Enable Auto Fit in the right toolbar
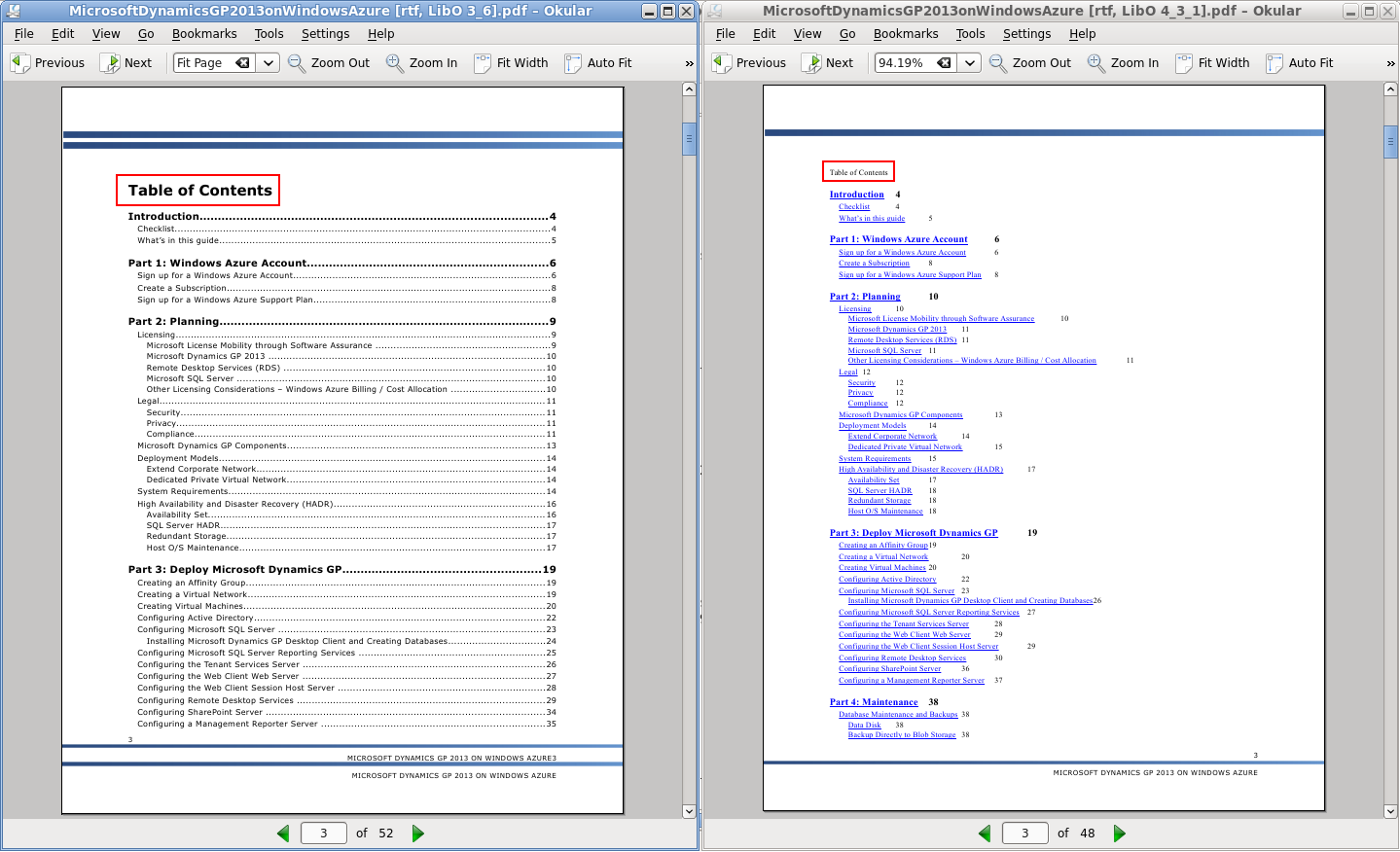This screenshot has width=1400, height=852. coord(1300,63)
